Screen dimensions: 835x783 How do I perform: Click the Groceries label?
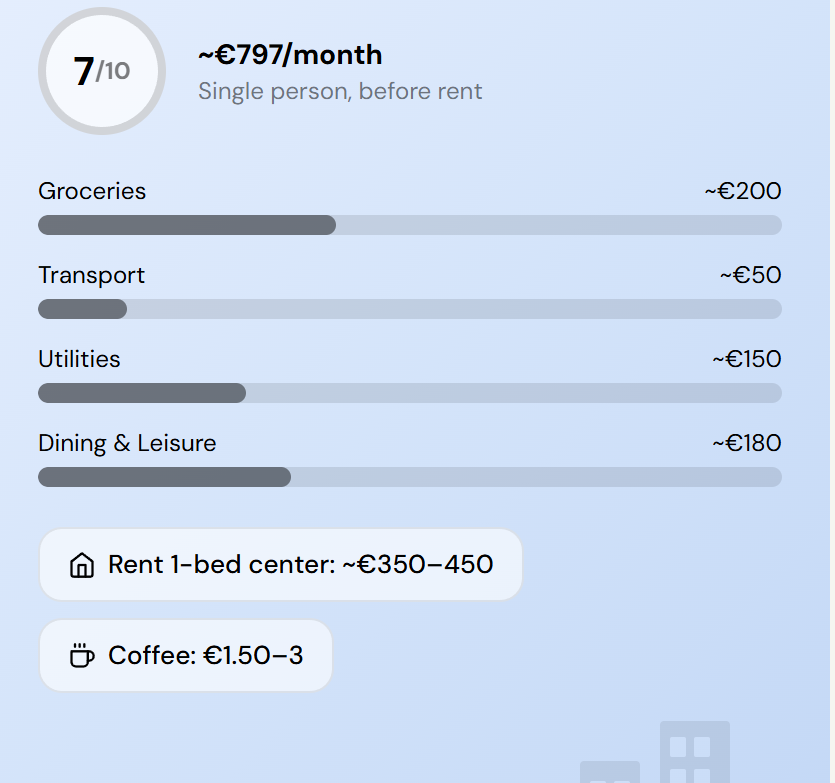point(92,191)
